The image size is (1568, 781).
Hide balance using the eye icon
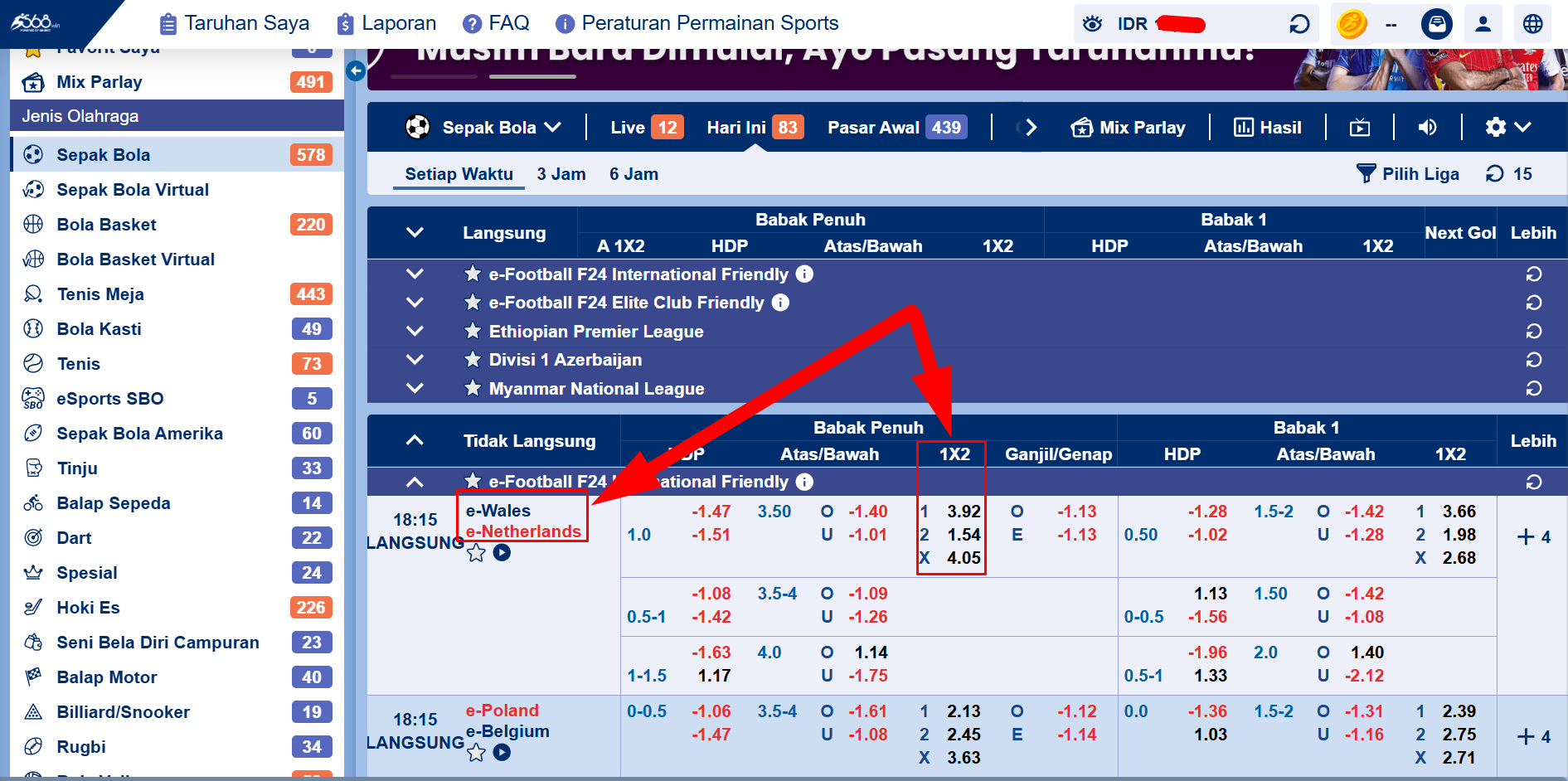pyautogui.click(x=1093, y=23)
